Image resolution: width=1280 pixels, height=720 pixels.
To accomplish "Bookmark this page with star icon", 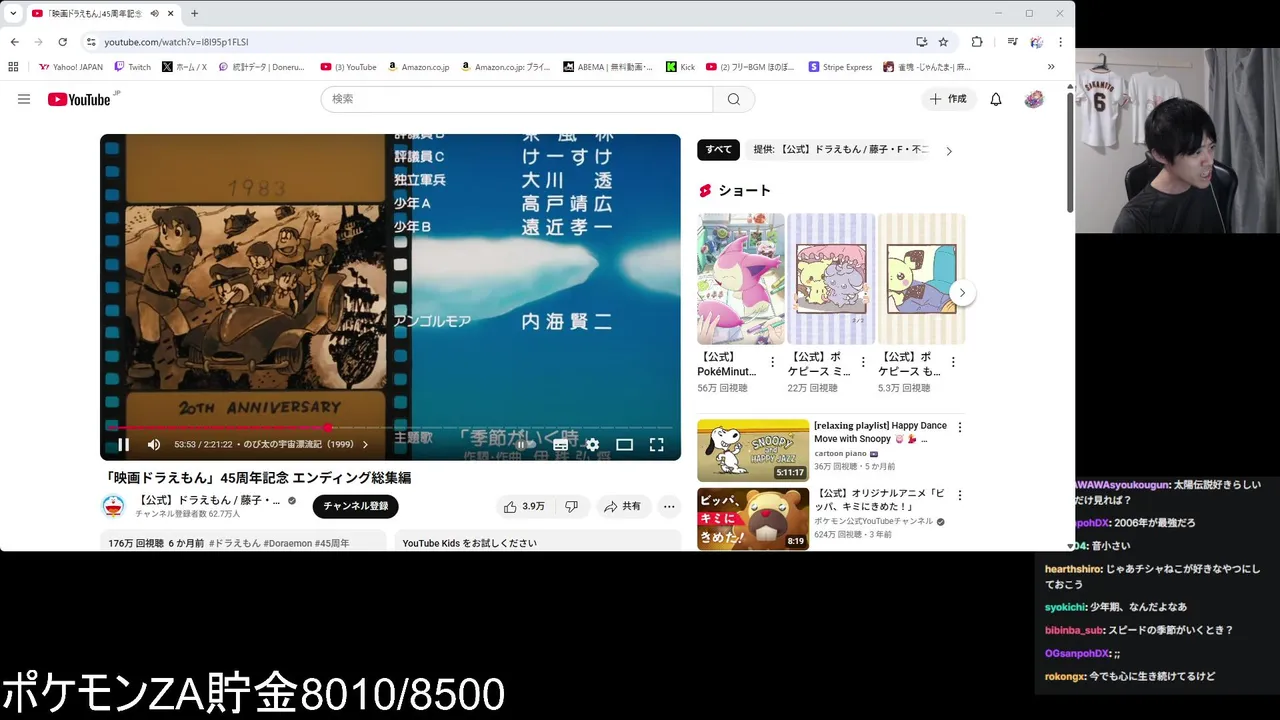I will (x=943, y=42).
